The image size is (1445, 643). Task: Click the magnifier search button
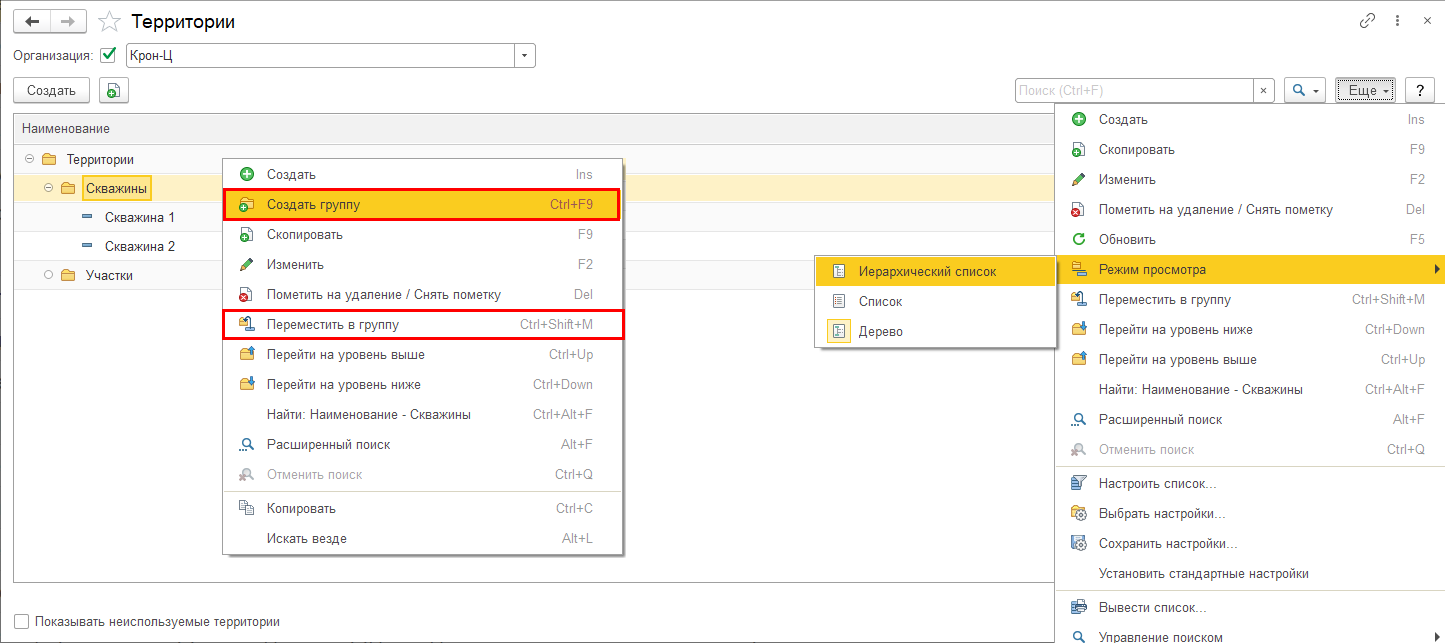tap(1304, 91)
